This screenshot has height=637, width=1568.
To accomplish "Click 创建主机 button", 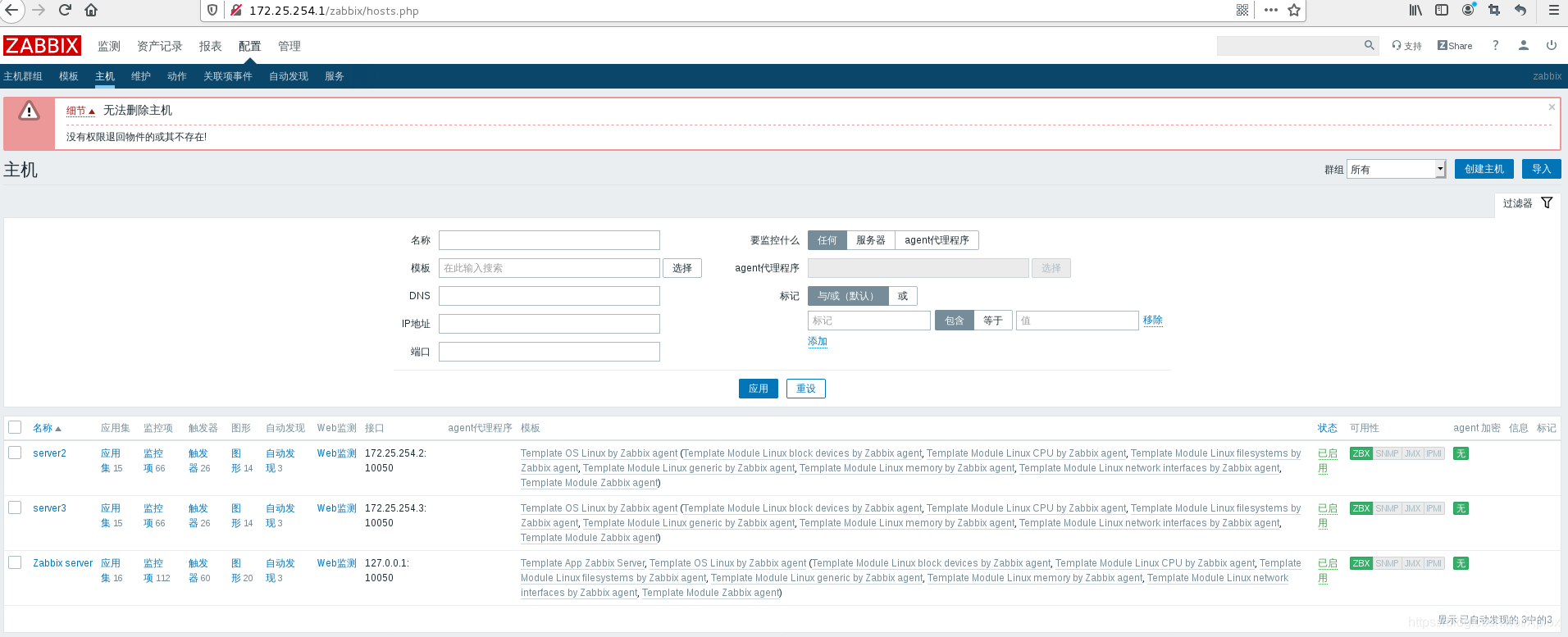I will point(1484,169).
